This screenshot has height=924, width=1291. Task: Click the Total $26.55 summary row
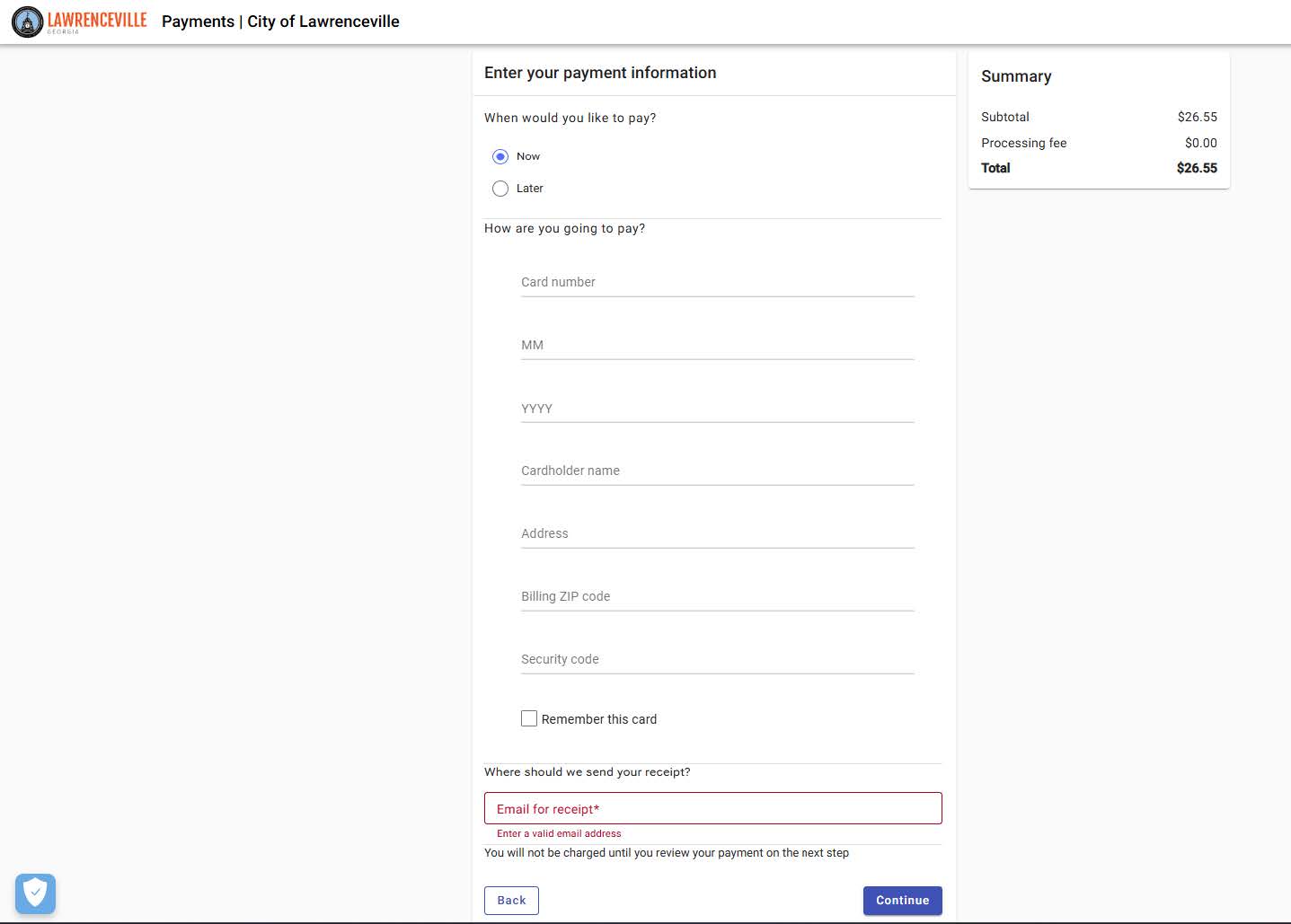pos(1098,168)
